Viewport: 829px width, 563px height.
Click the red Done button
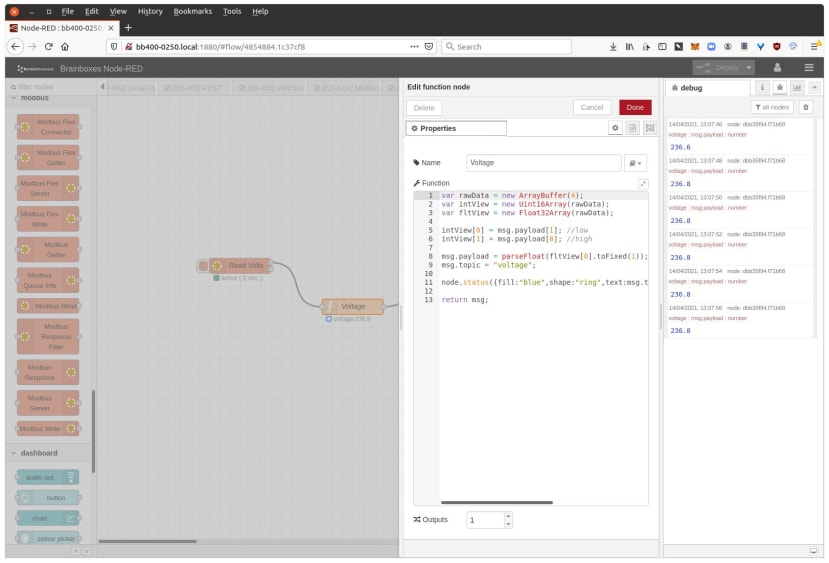(635, 107)
